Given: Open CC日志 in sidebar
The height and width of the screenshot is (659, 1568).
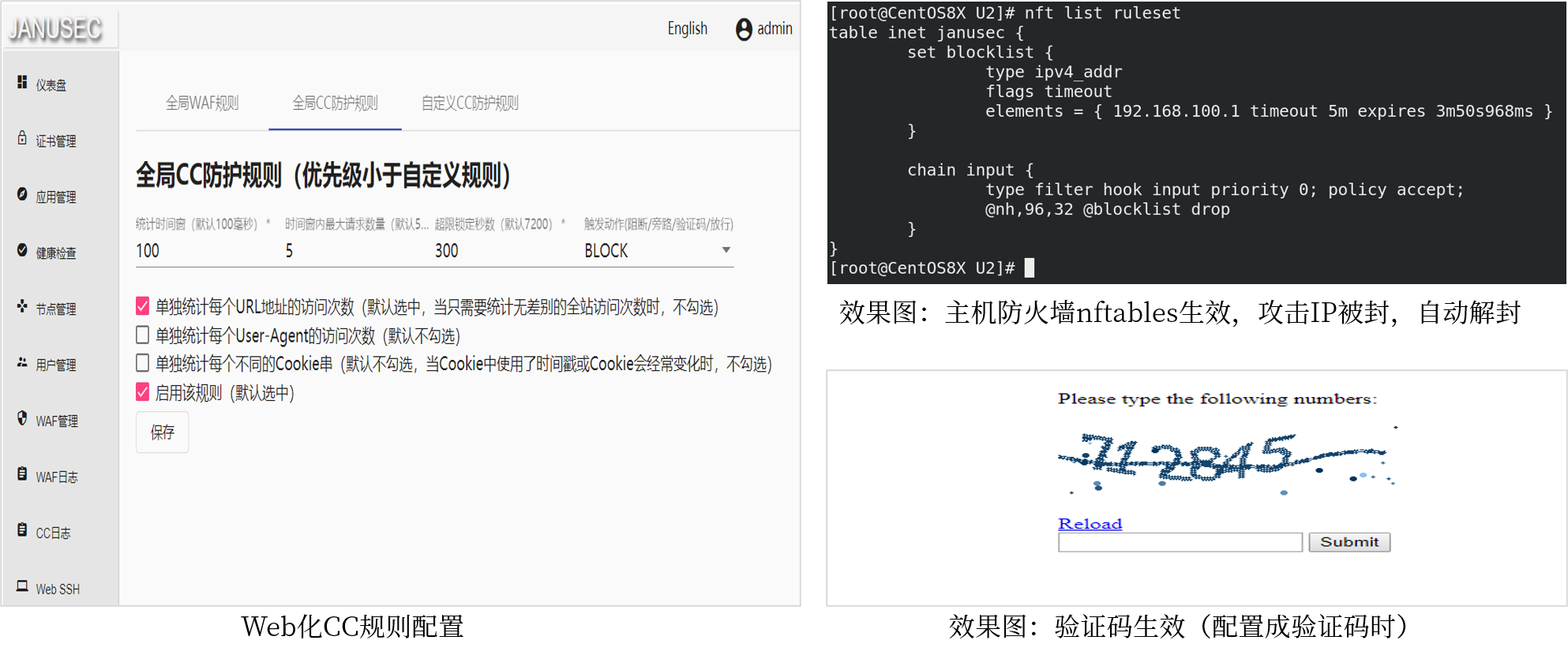Looking at the screenshot, I should (x=53, y=534).
